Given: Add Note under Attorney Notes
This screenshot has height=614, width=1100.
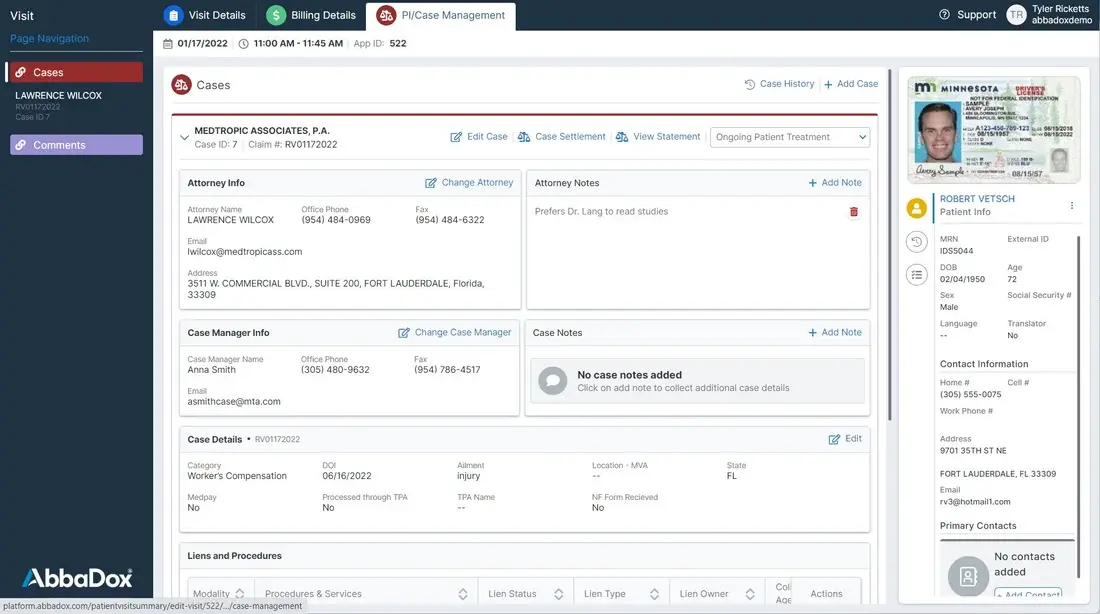Looking at the screenshot, I should coord(835,183).
